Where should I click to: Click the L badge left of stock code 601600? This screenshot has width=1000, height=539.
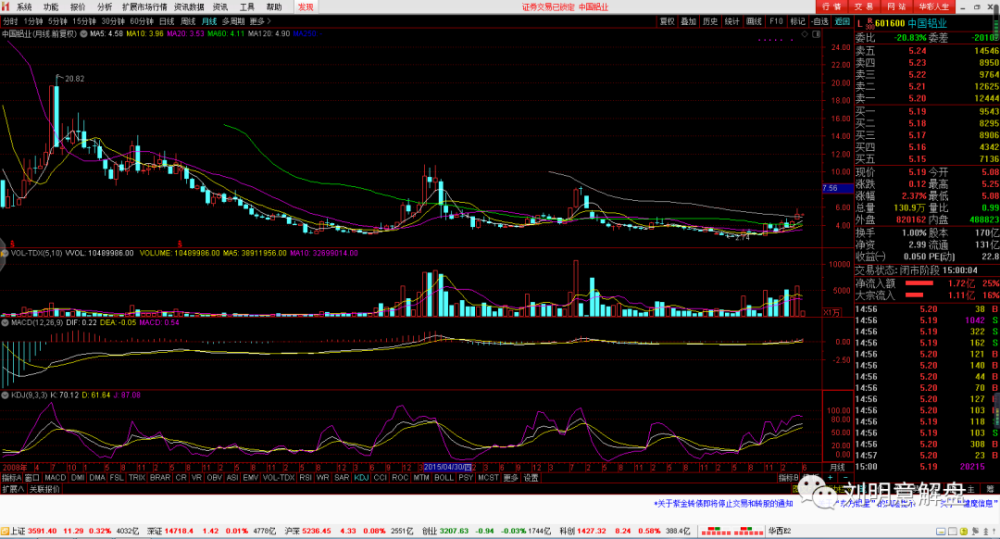tap(860, 21)
